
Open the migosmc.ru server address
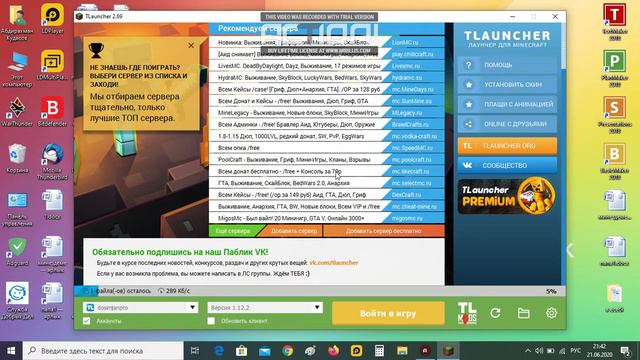coord(407,218)
